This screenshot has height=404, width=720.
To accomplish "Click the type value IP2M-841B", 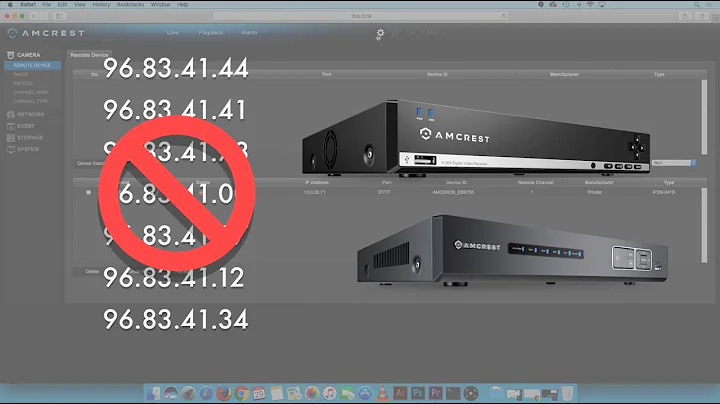I will pyautogui.click(x=664, y=192).
